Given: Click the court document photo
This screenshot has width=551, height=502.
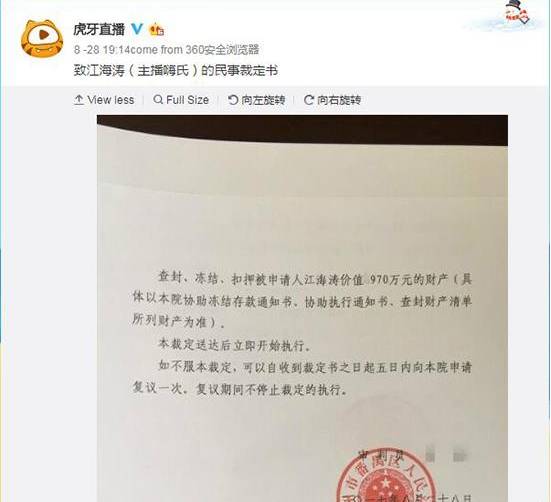Looking at the screenshot, I should pyautogui.click(x=302, y=308).
